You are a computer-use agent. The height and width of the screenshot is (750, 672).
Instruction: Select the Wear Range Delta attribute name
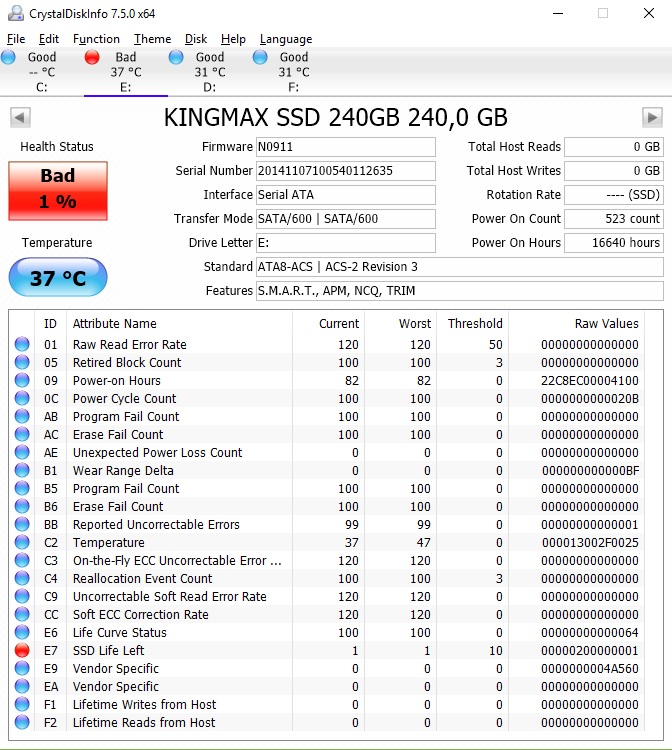coord(123,471)
